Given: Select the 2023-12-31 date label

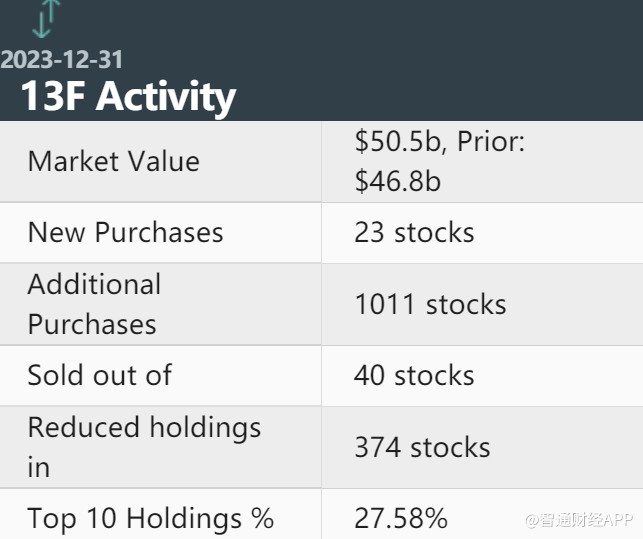Looking at the screenshot, I should tap(62, 60).
